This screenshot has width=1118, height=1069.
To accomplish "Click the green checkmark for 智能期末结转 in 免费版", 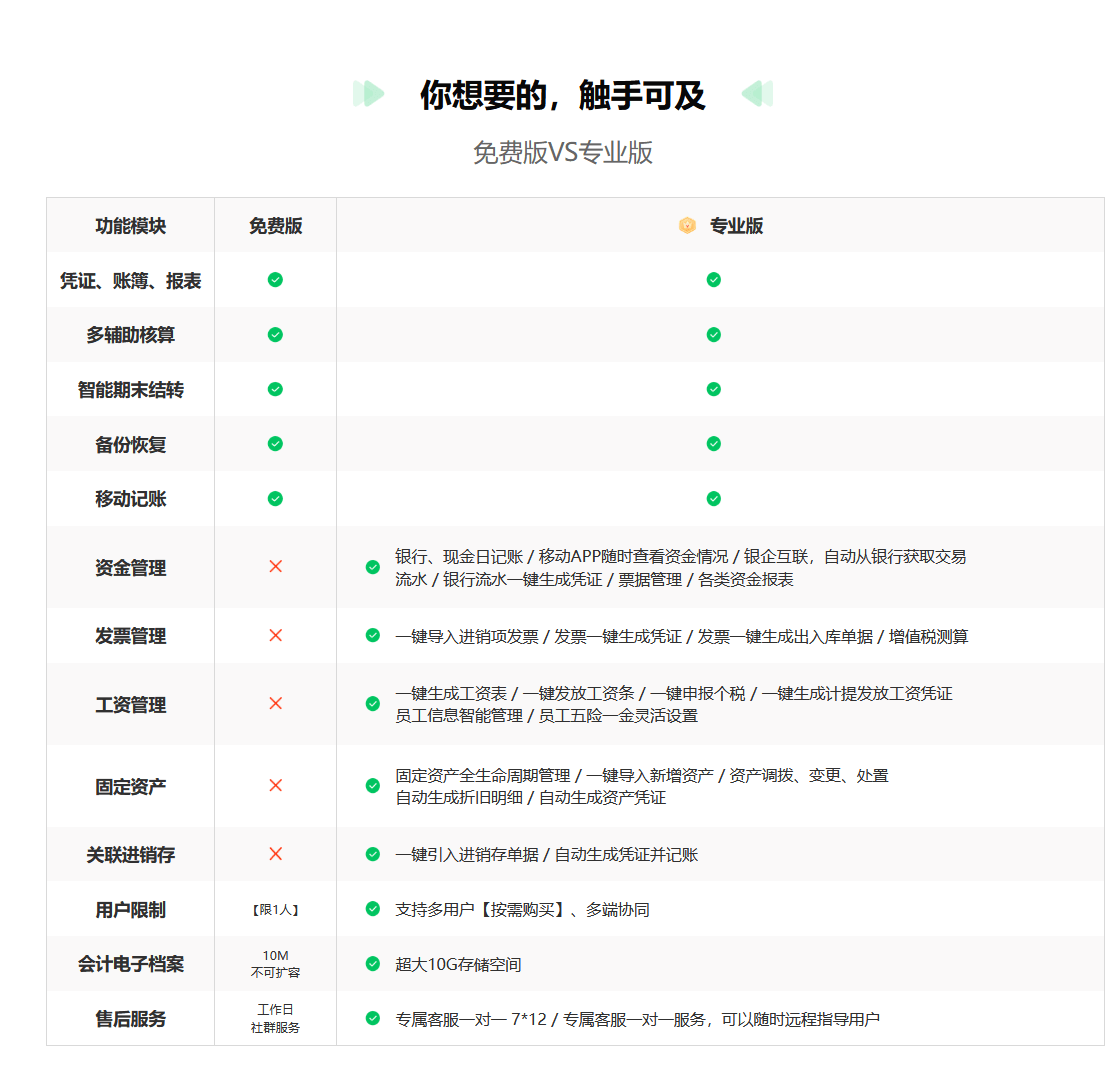I will [x=275, y=389].
